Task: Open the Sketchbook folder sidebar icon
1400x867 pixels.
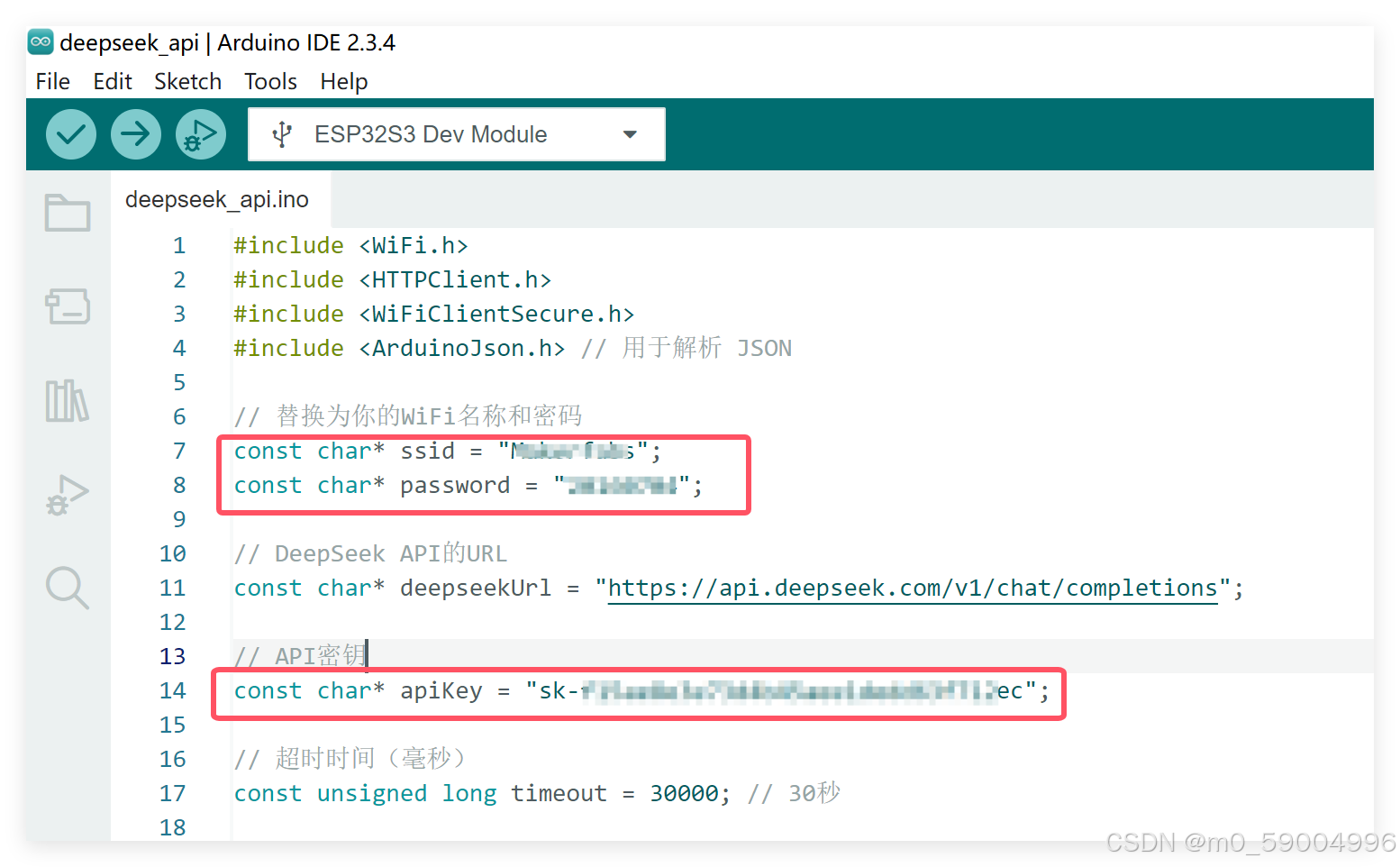Action: pyautogui.click(x=68, y=213)
